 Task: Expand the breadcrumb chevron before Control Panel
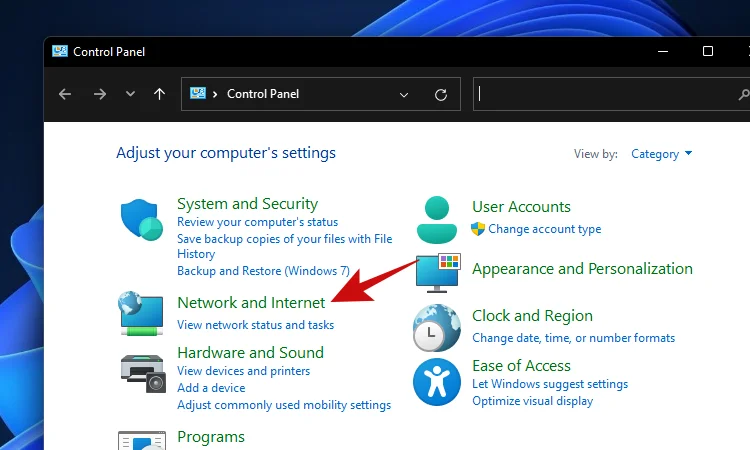(215, 94)
